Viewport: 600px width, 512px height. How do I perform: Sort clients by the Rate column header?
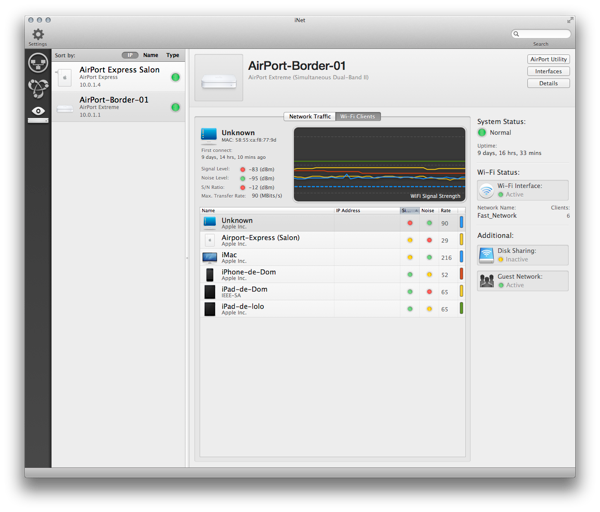[445, 211]
